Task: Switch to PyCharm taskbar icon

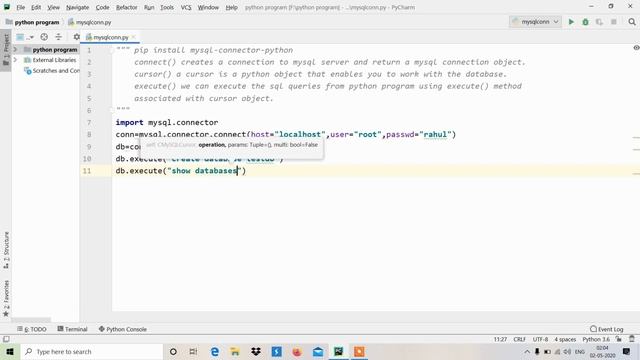Action: 338,351
